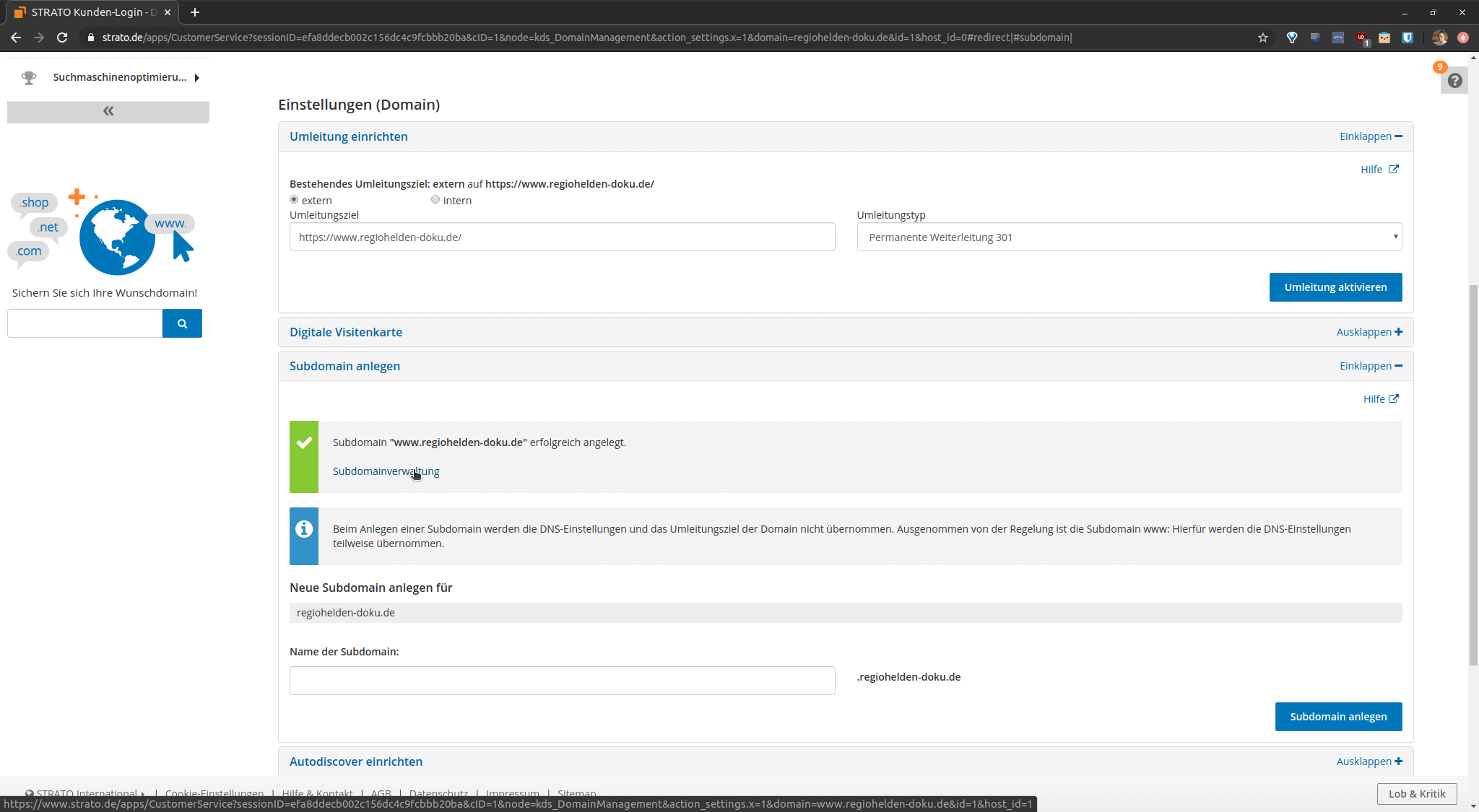Focus the Umleitungsziel URL field
Image resolution: width=1479 pixels, height=812 pixels.
562,237
